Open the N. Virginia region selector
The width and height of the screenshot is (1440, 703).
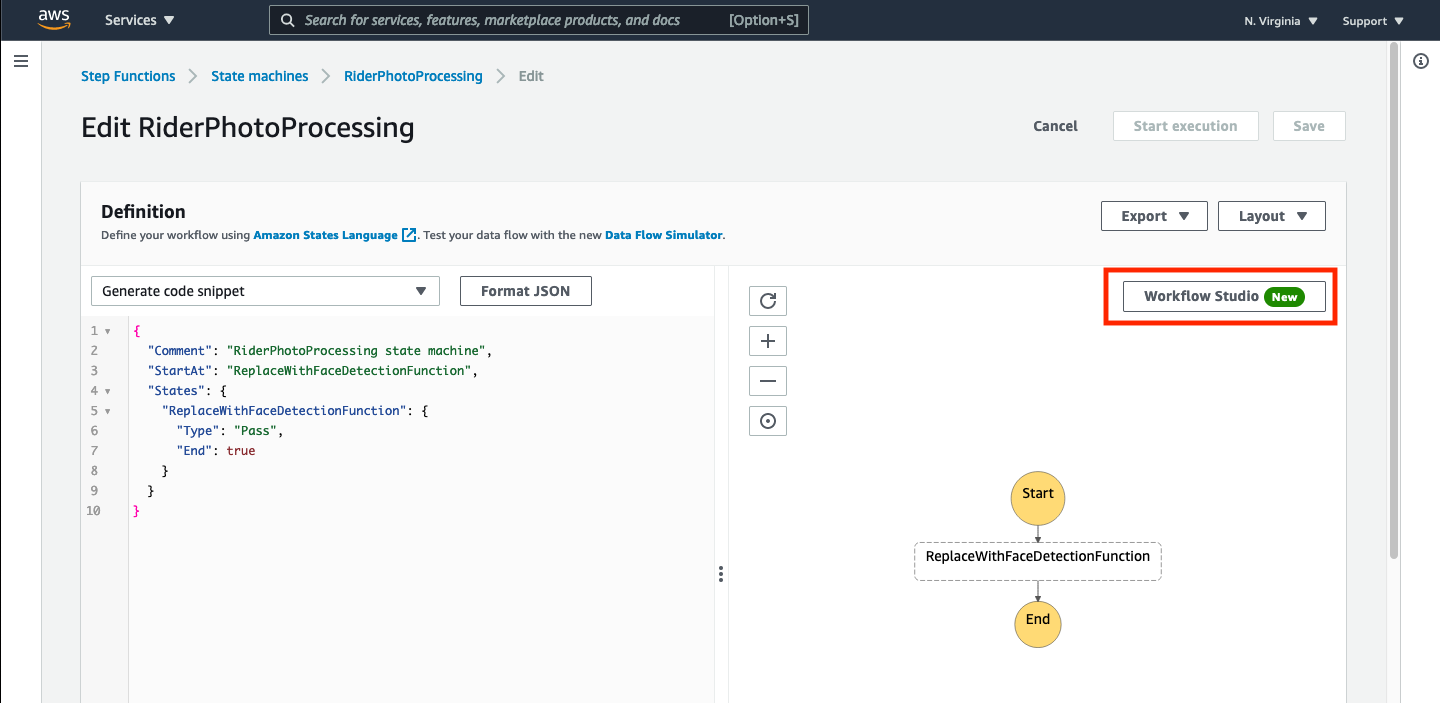pyautogui.click(x=1281, y=21)
